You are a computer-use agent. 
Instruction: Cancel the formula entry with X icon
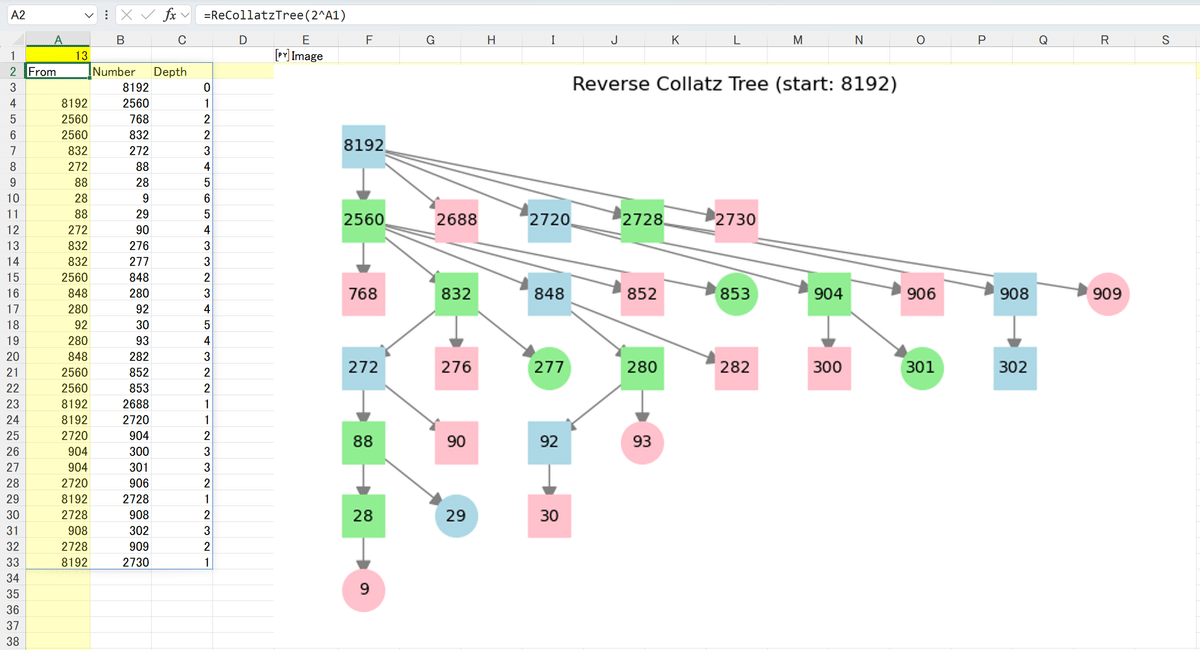(x=128, y=14)
